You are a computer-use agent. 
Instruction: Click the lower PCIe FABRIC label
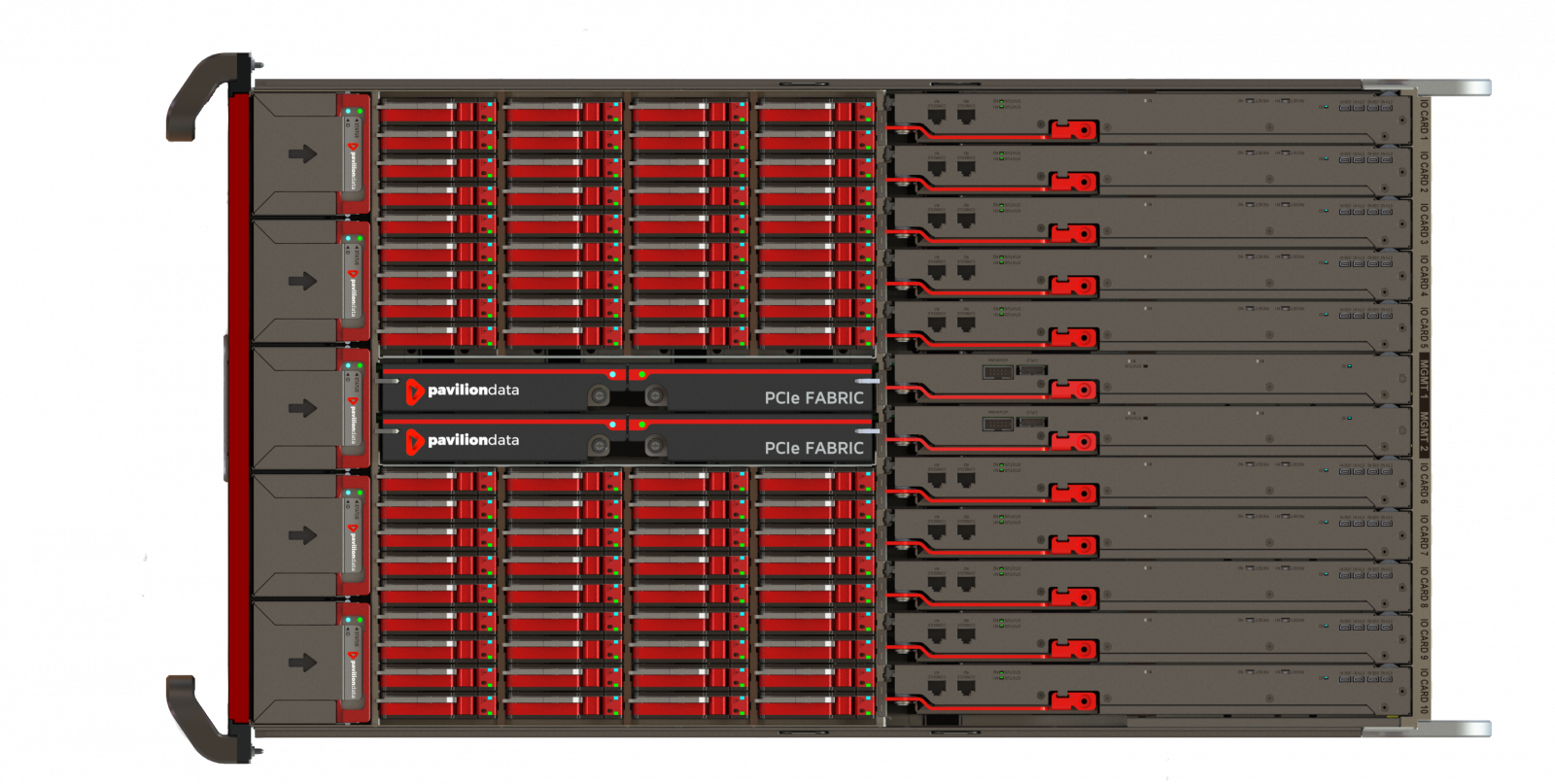pyautogui.click(x=813, y=448)
